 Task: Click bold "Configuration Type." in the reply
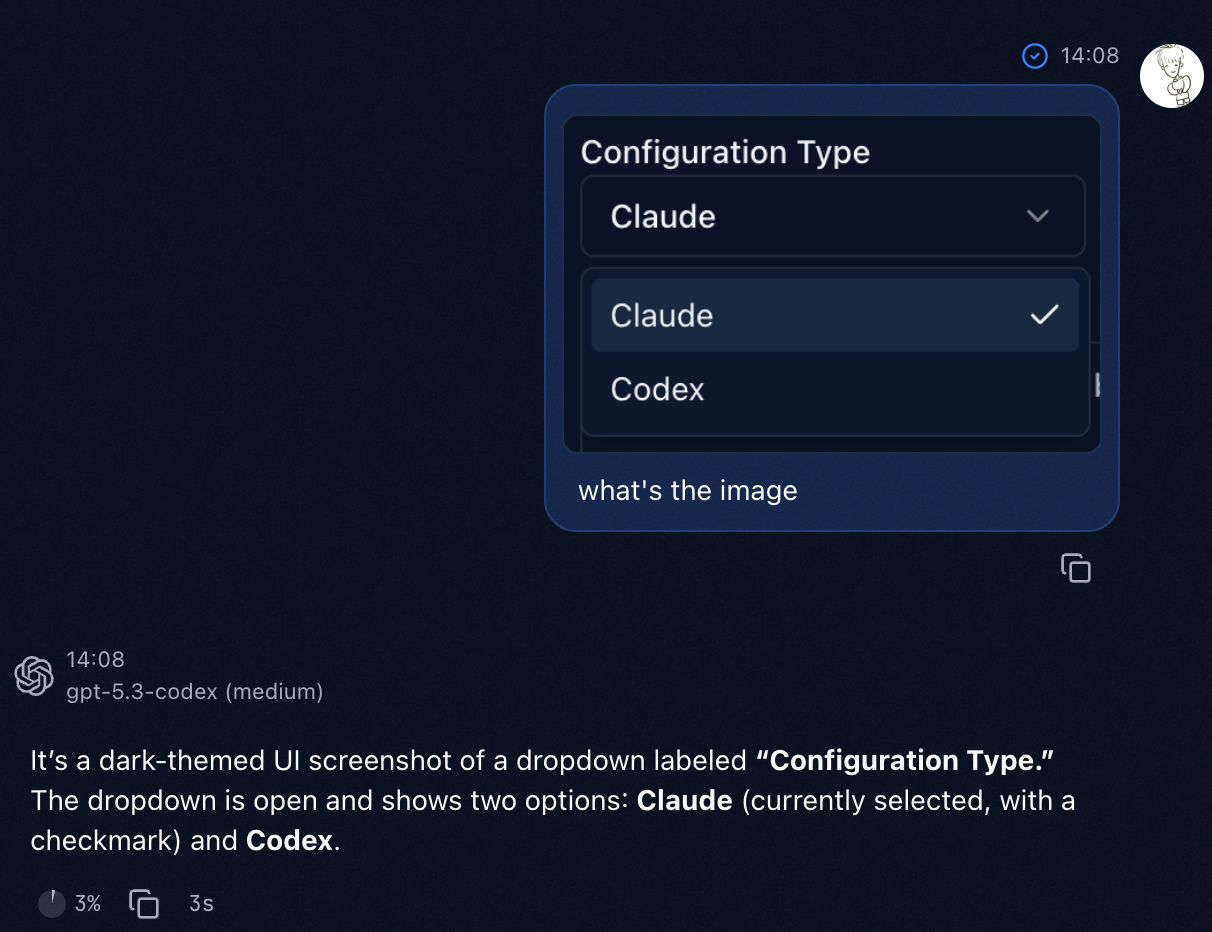point(905,761)
